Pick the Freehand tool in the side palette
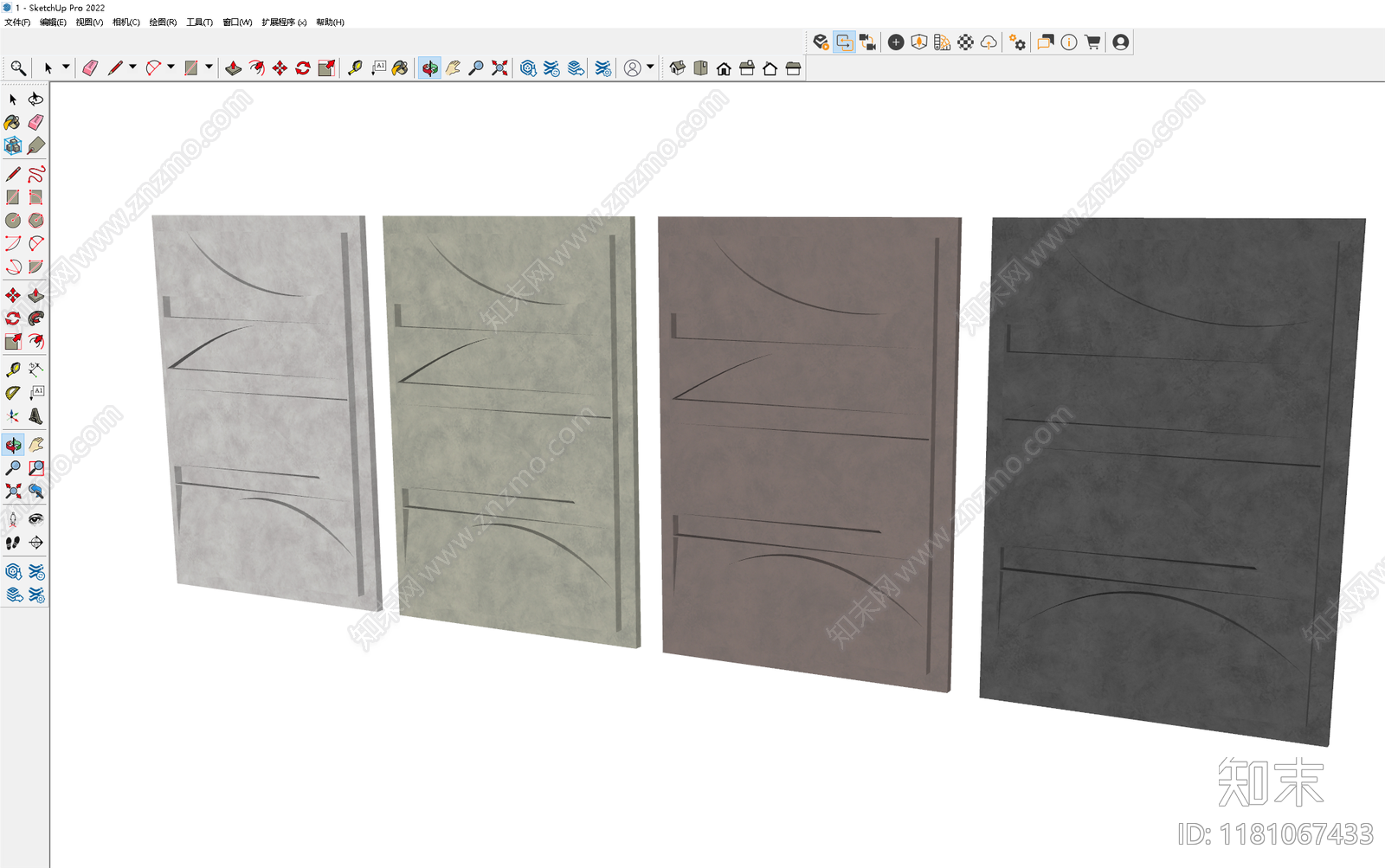 point(35,174)
